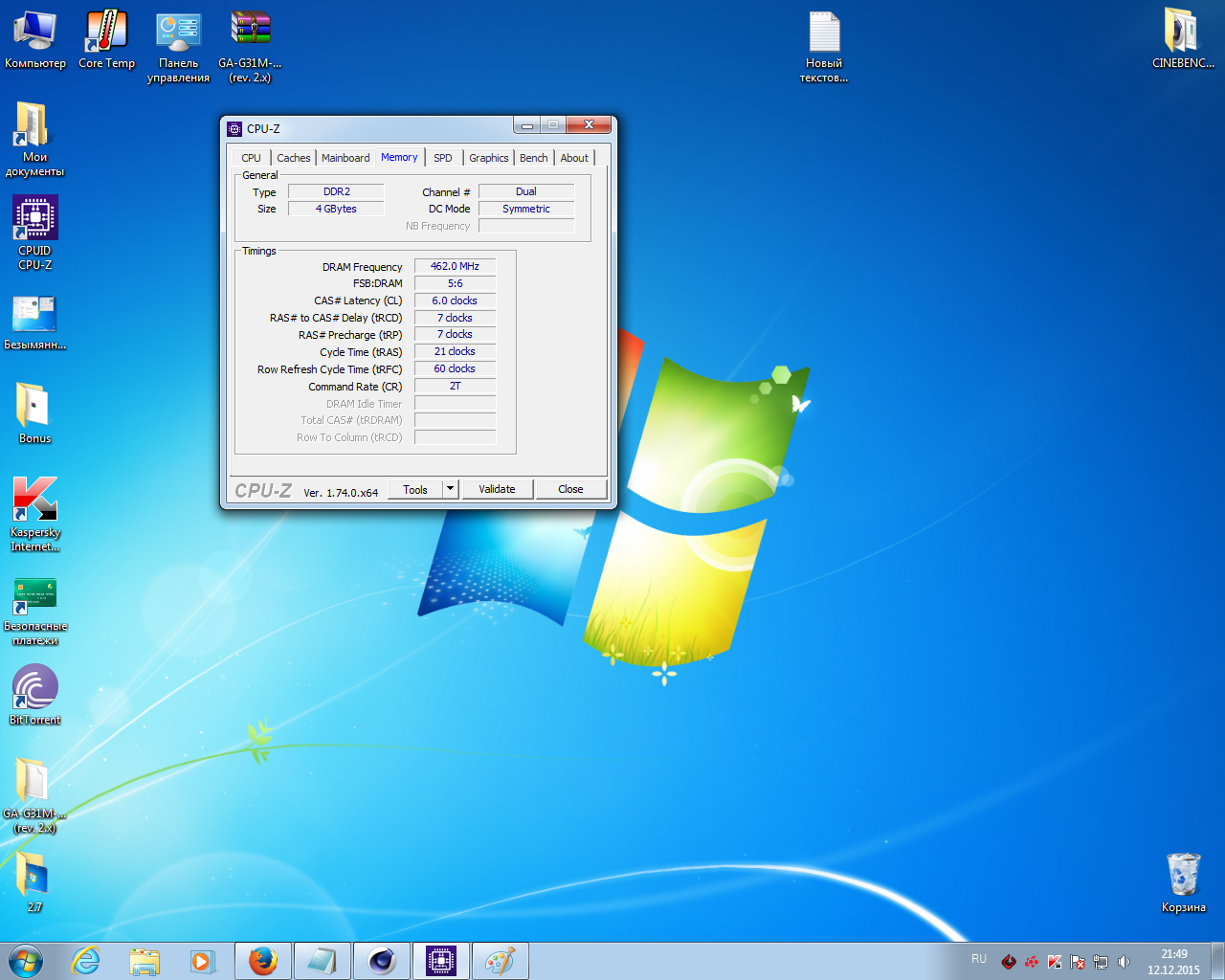This screenshot has height=980, width=1225.
Task: Click the RAS# Precharge value 7 clocks
Action: click(455, 334)
